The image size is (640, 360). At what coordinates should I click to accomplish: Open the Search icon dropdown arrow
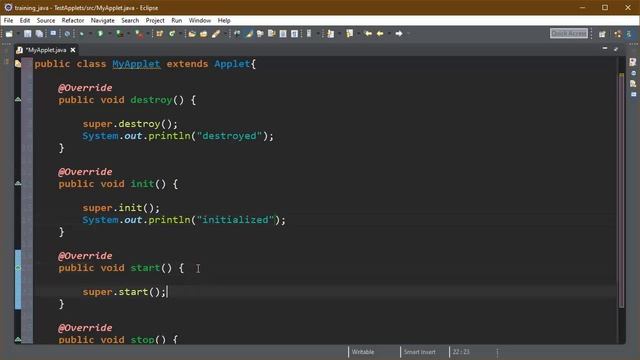[x=224, y=33]
